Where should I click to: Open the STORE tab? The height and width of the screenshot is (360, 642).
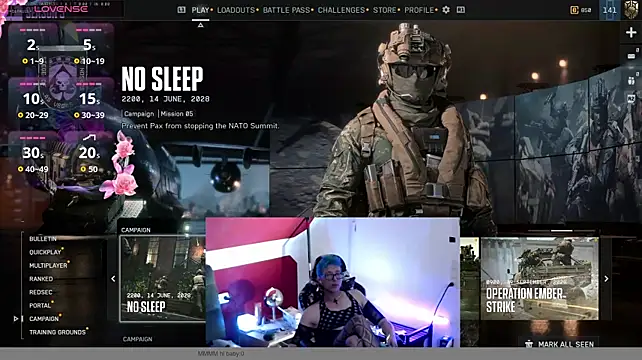point(384,10)
